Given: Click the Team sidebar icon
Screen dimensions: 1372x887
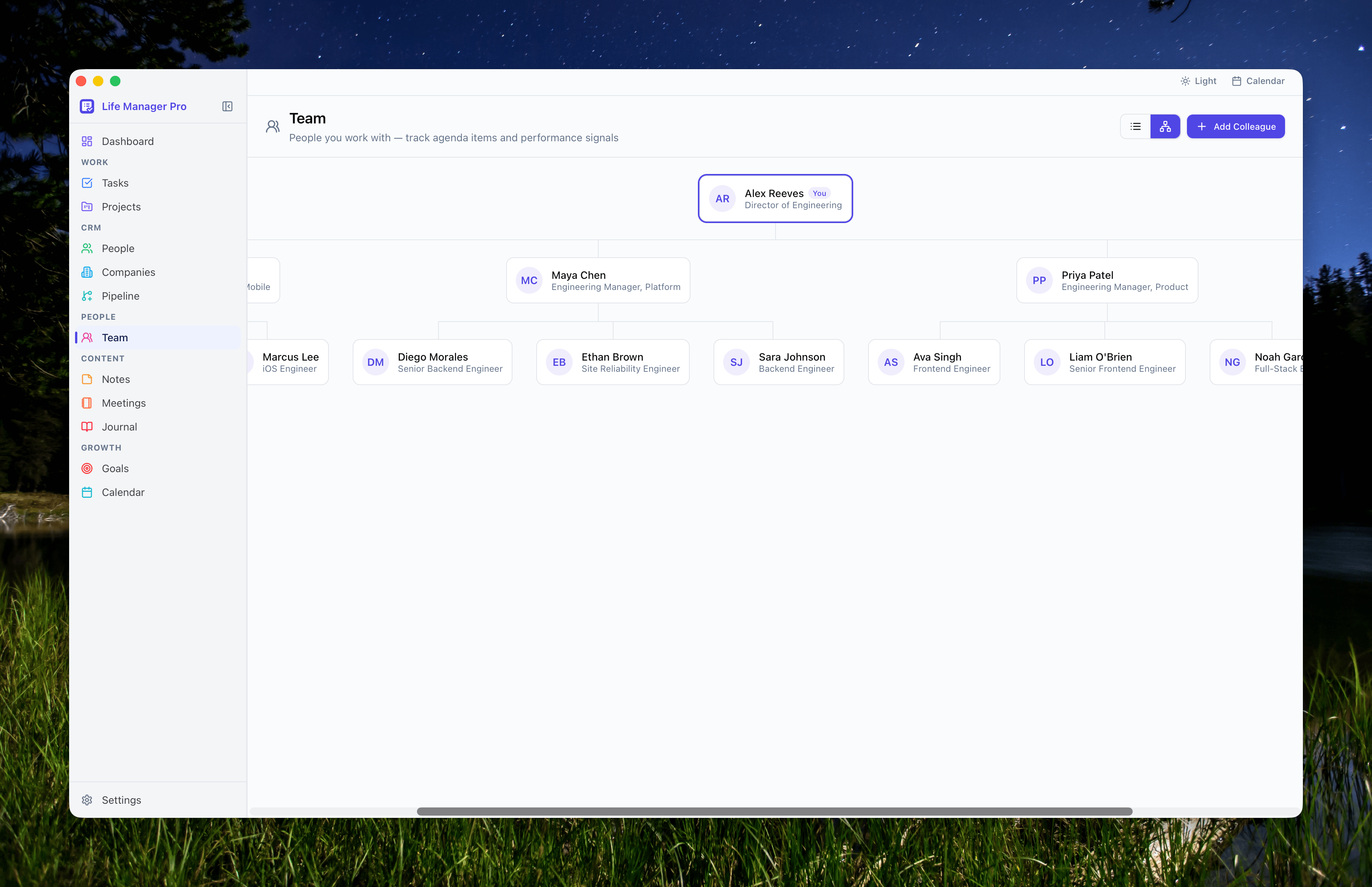Looking at the screenshot, I should tap(87, 338).
